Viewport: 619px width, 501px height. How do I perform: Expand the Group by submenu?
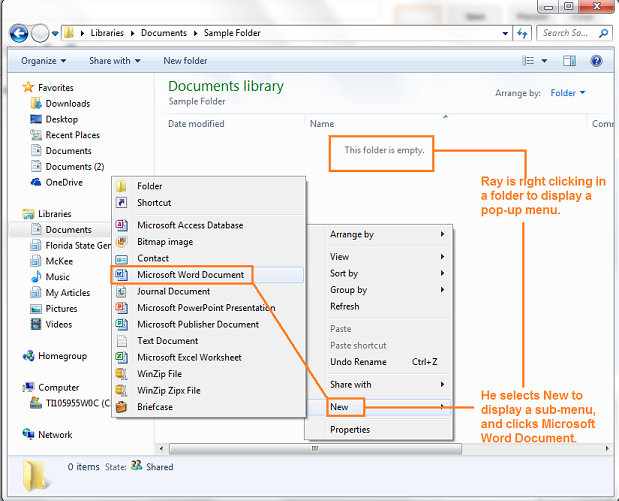tap(379, 290)
